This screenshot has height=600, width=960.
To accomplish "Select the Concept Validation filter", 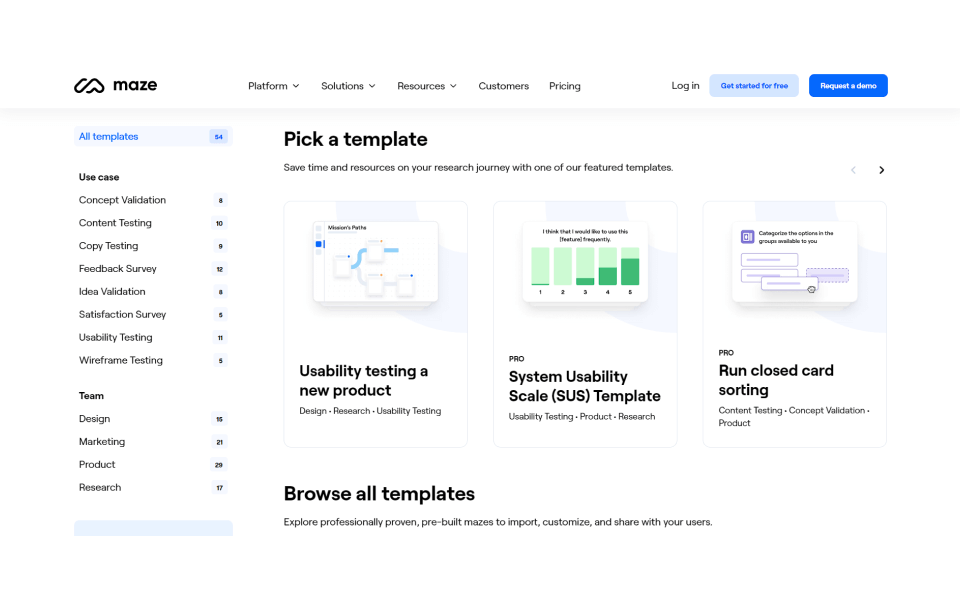I will coord(122,199).
